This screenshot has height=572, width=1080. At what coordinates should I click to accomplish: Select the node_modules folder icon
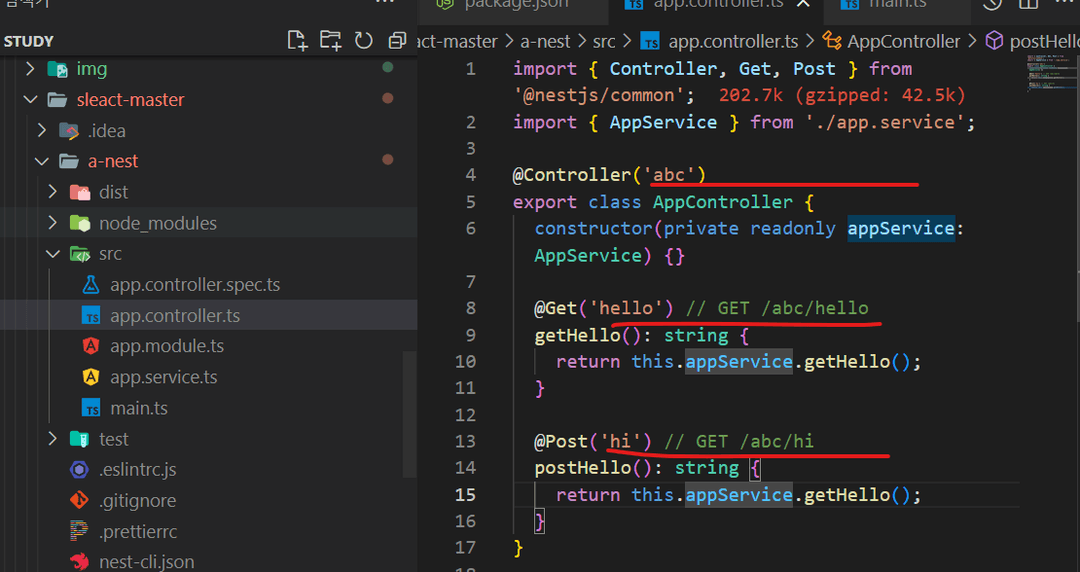[80, 223]
